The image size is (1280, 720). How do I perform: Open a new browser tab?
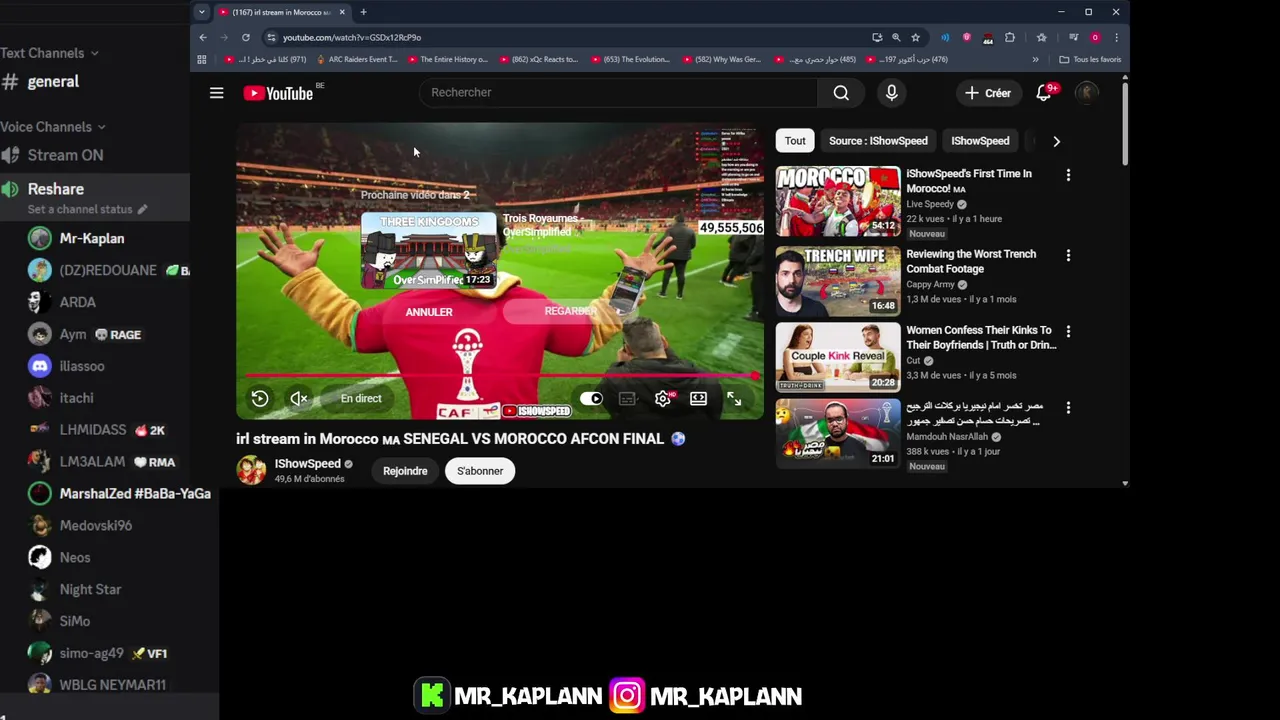363,12
